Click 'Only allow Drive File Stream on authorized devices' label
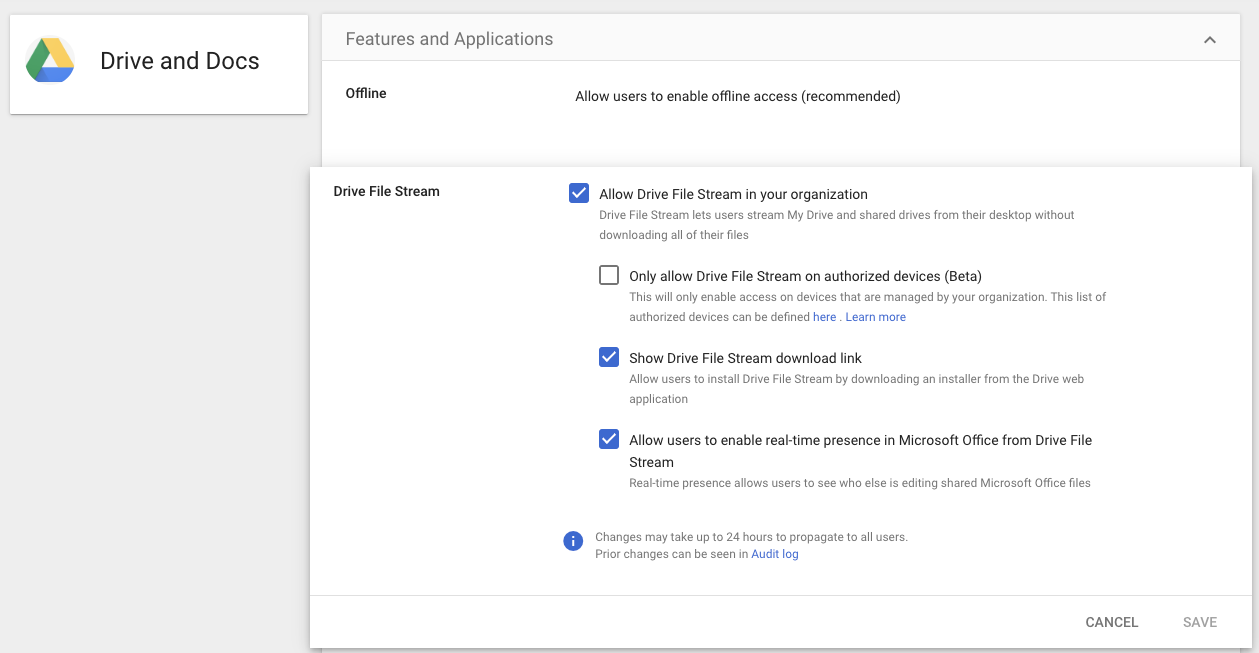 coord(805,276)
